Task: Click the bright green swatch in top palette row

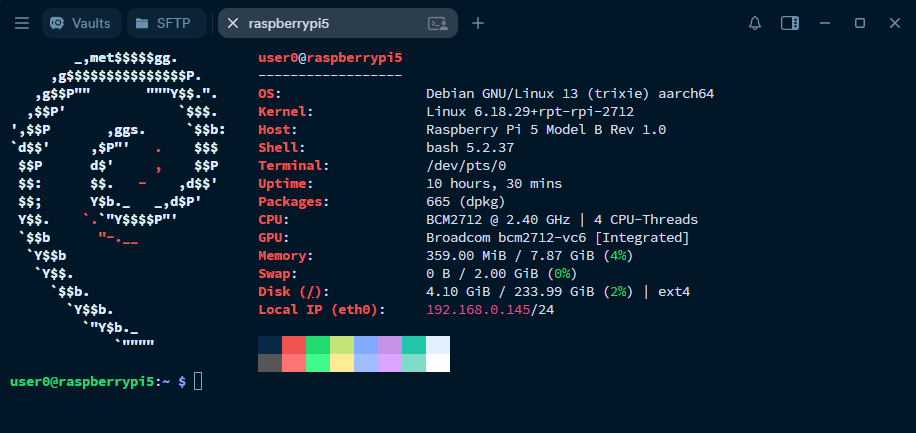Action: [x=318, y=345]
